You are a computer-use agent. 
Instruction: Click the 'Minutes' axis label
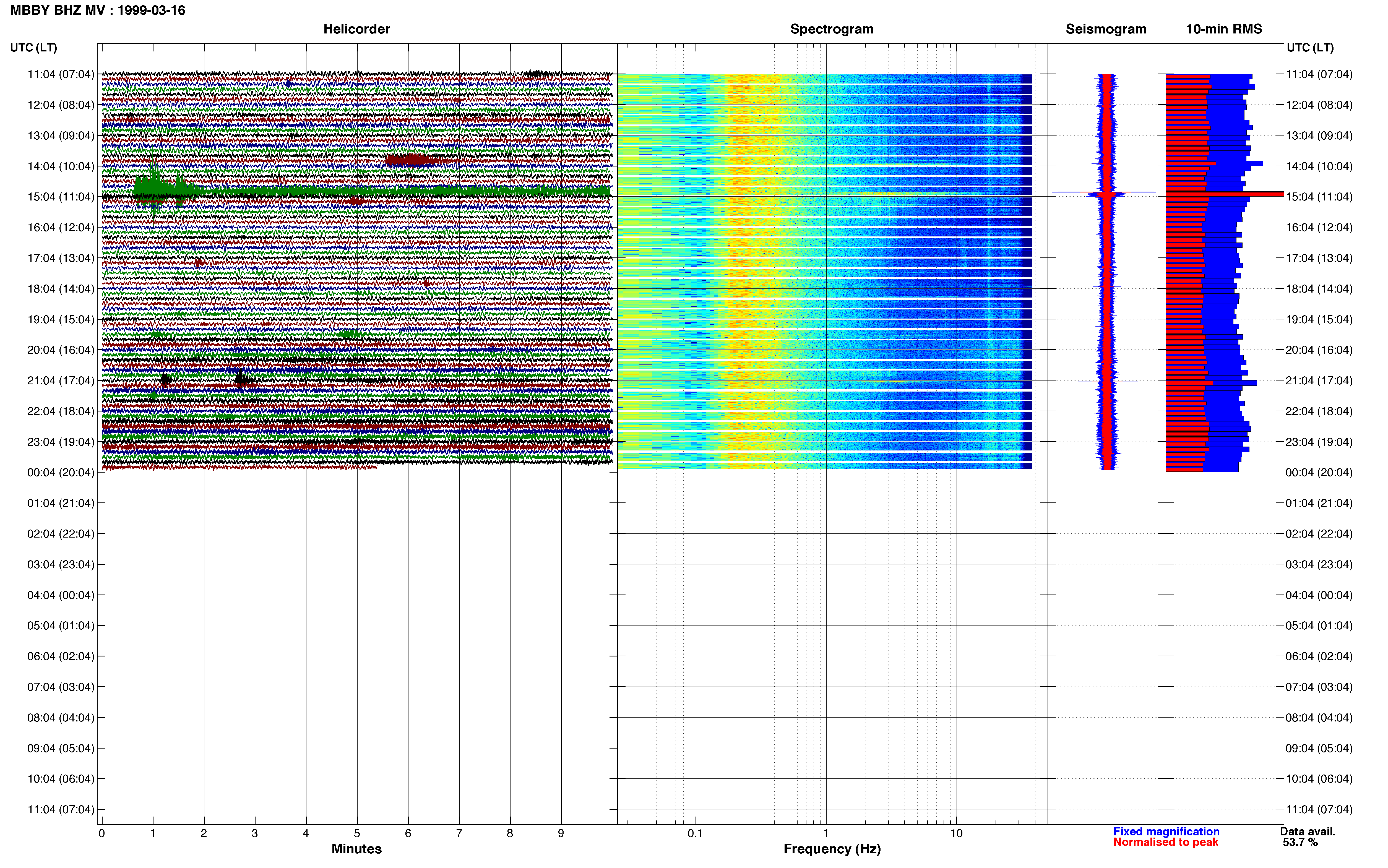pos(356,849)
